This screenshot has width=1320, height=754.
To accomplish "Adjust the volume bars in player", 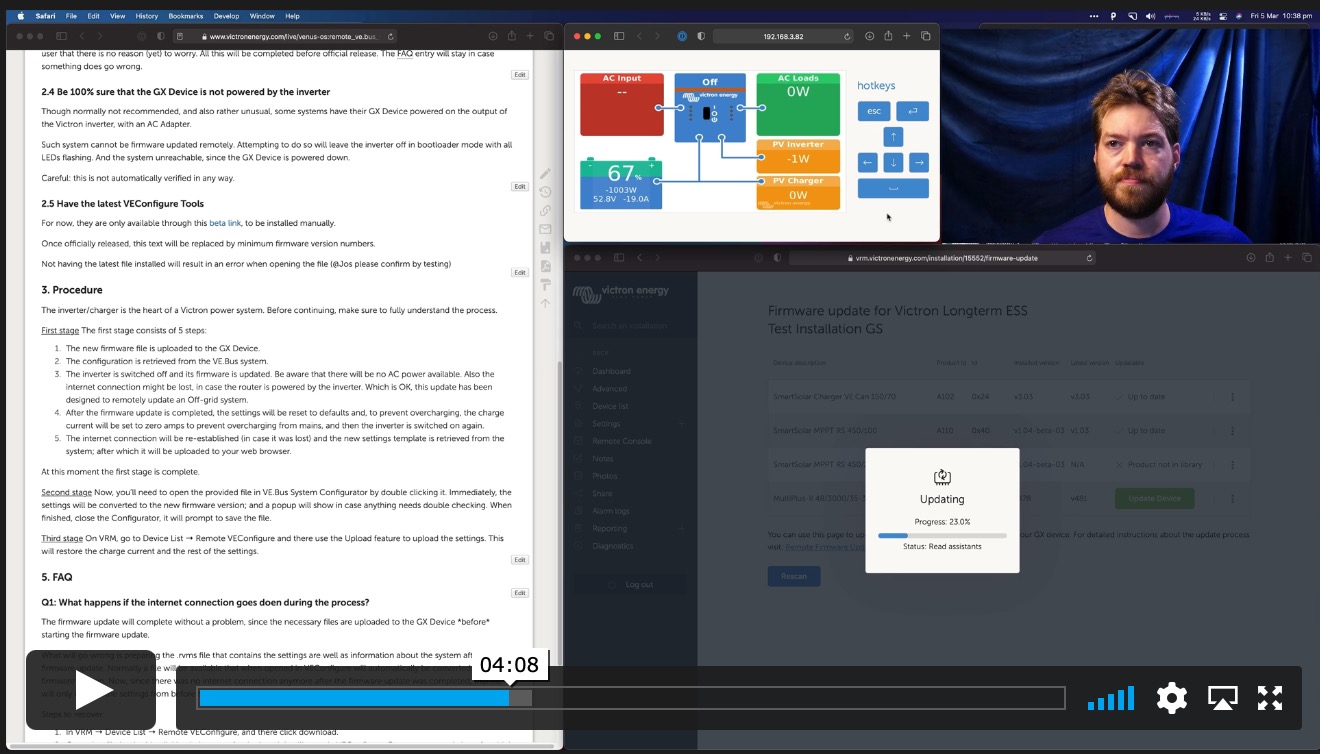I will 1111,697.
